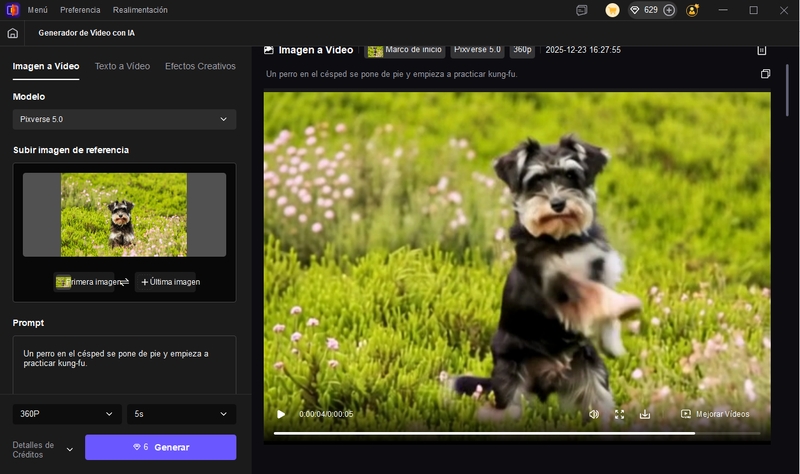800x474 pixels.
Task: Click the reference image thumbnail
Action: click(x=124, y=214)
